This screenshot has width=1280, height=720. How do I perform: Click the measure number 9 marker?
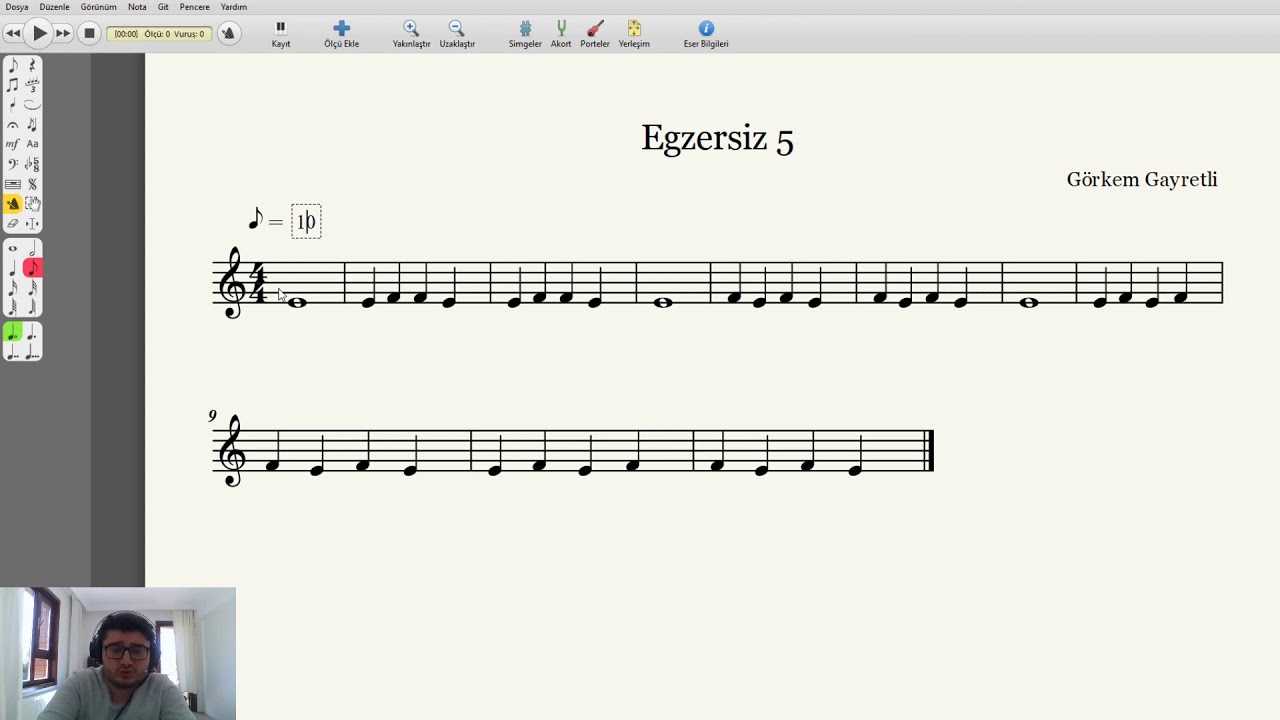(212, 416)
